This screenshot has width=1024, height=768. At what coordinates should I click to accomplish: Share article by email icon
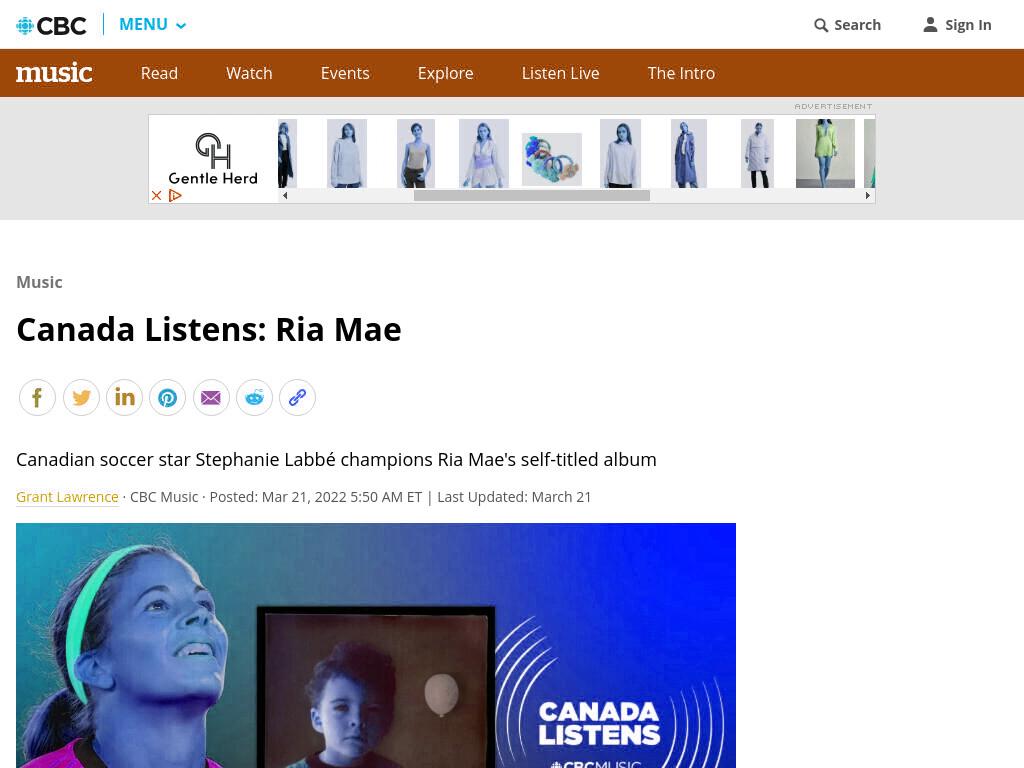click(x=211, y=397)
